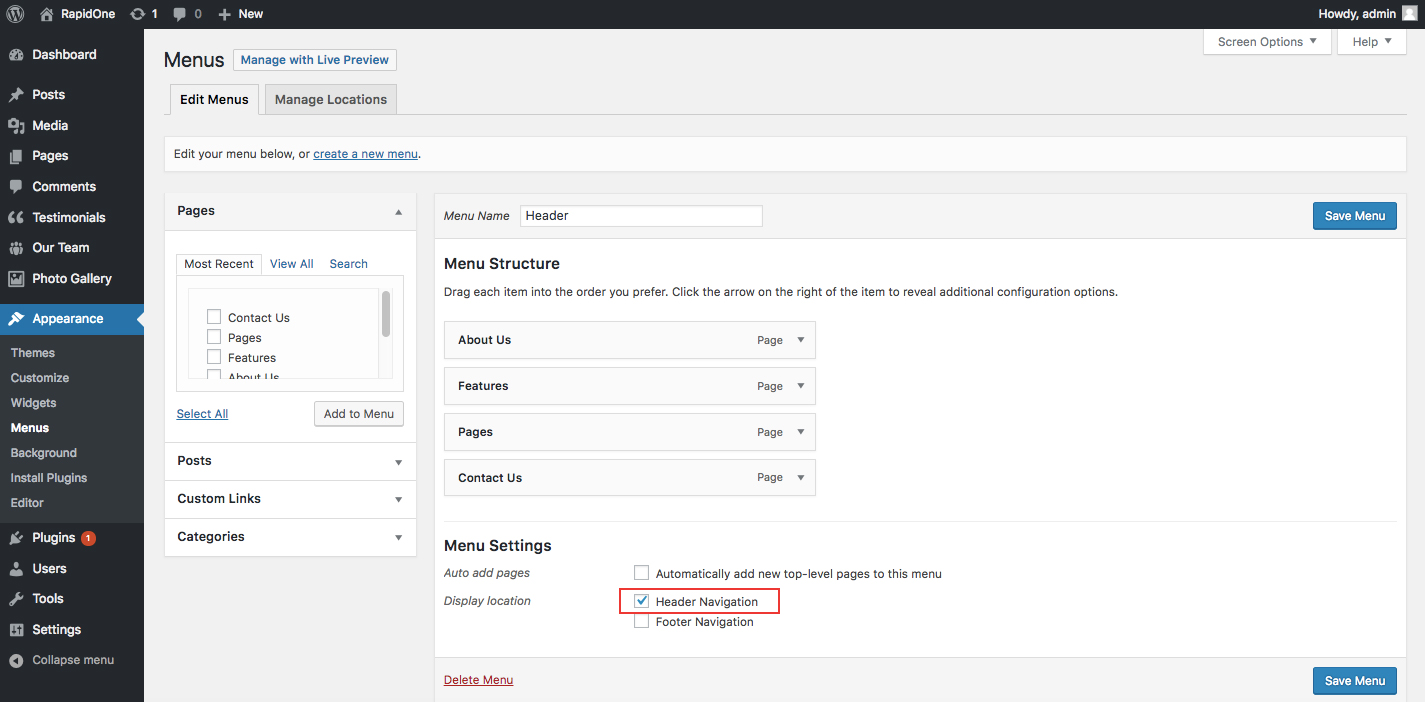Expand the Contact Us menu item options
The height and width of the screenshot is (702, 1425).
[x=800, y=478]
